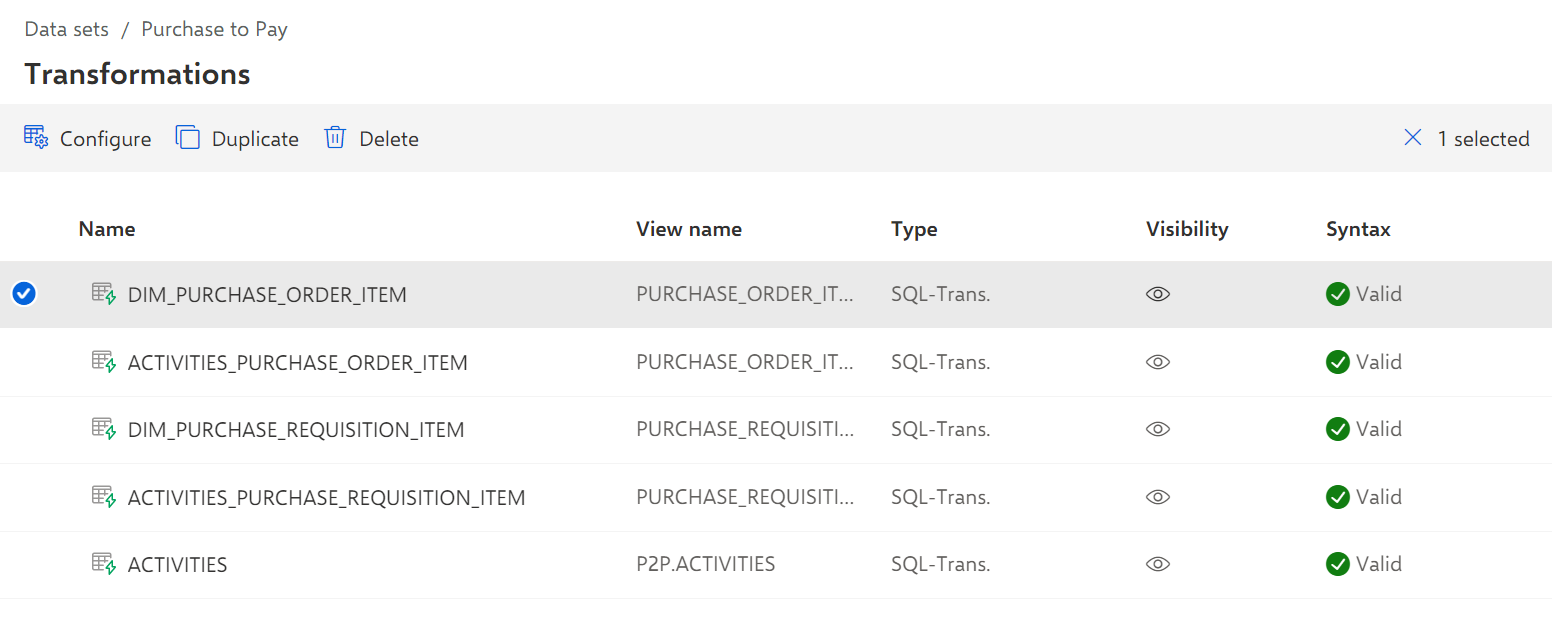
Task: Click transformation icon beside the ACTIVITIES row
Action: pos(104,564)
